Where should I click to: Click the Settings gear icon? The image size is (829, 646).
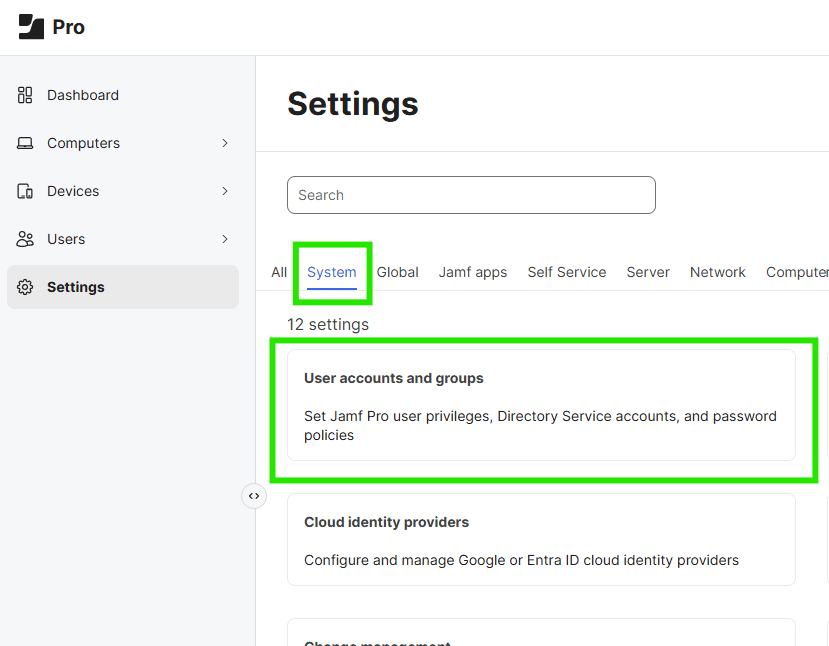click(25, 287)
